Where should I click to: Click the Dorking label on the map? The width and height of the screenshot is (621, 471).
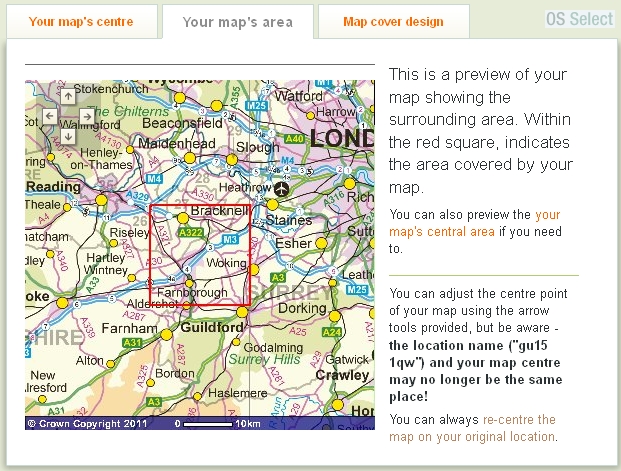302,308
